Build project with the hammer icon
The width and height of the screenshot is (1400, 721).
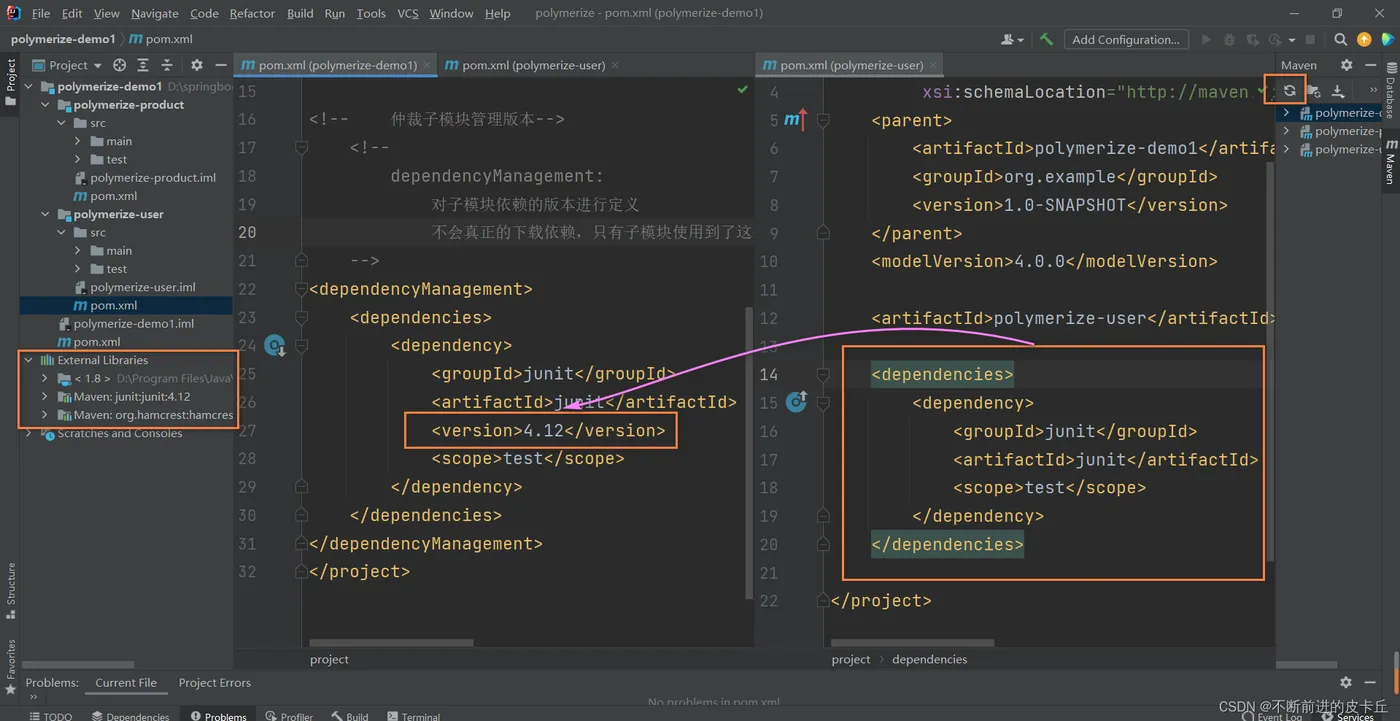[x=1046, y=39]
